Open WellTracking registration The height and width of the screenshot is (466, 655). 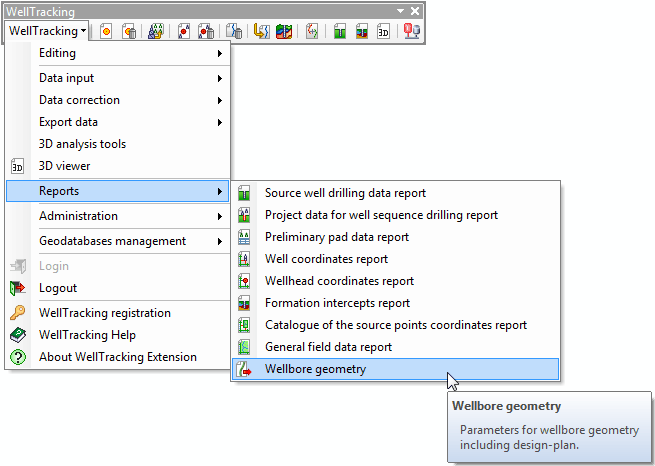118,313
